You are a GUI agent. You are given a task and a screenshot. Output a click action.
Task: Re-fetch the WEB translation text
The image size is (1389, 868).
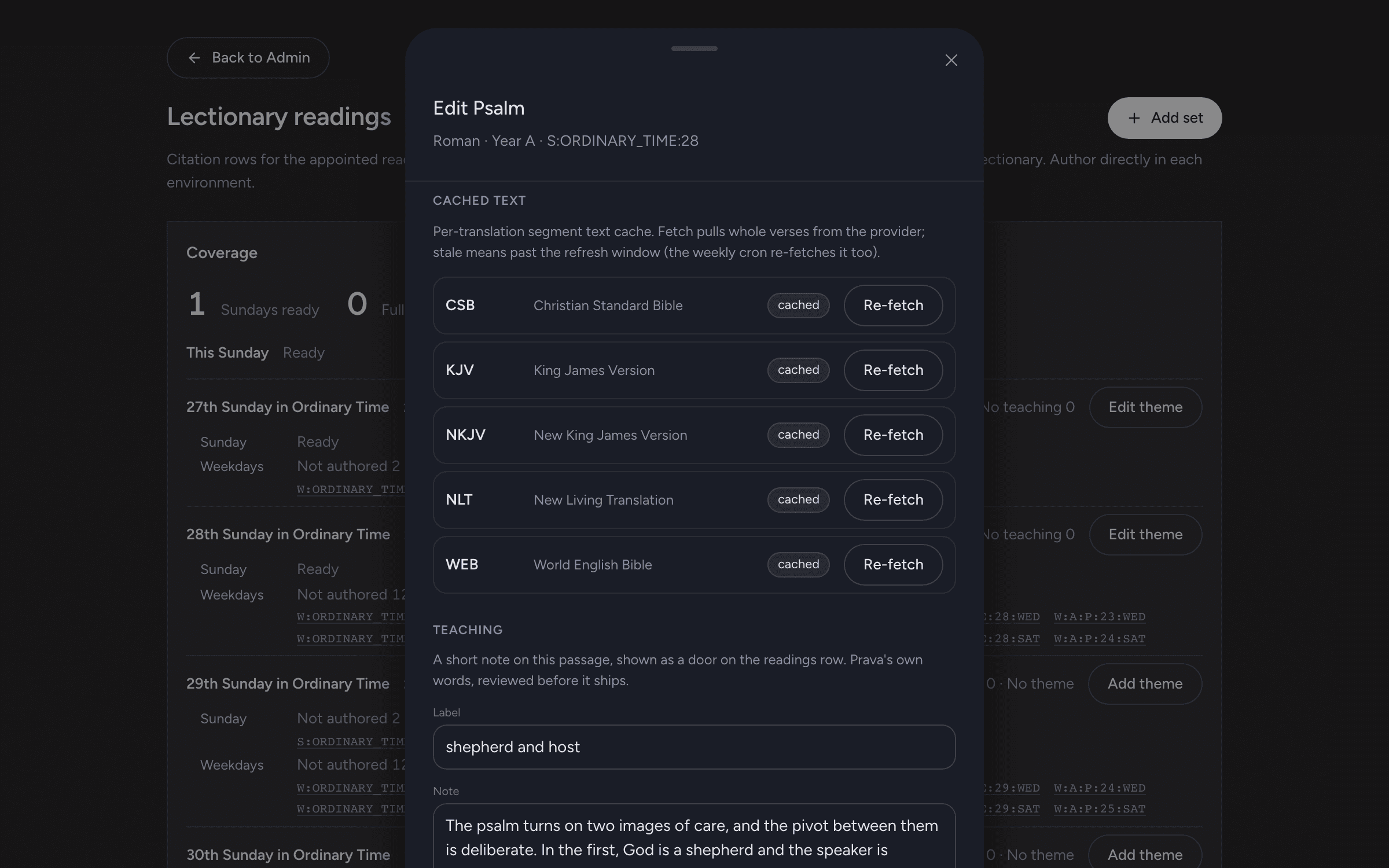point(893,565)
